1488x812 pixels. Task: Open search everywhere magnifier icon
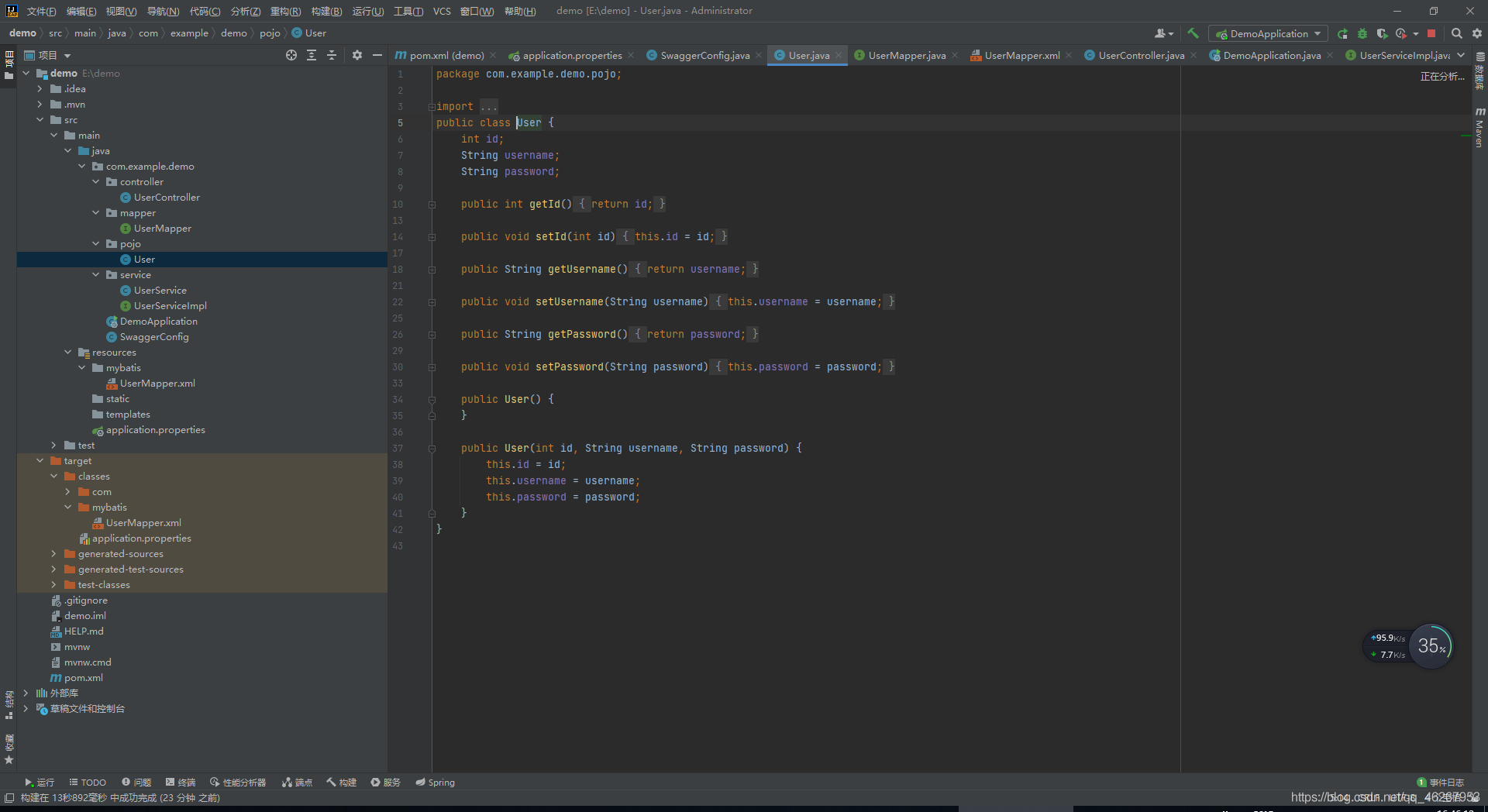1456,33
